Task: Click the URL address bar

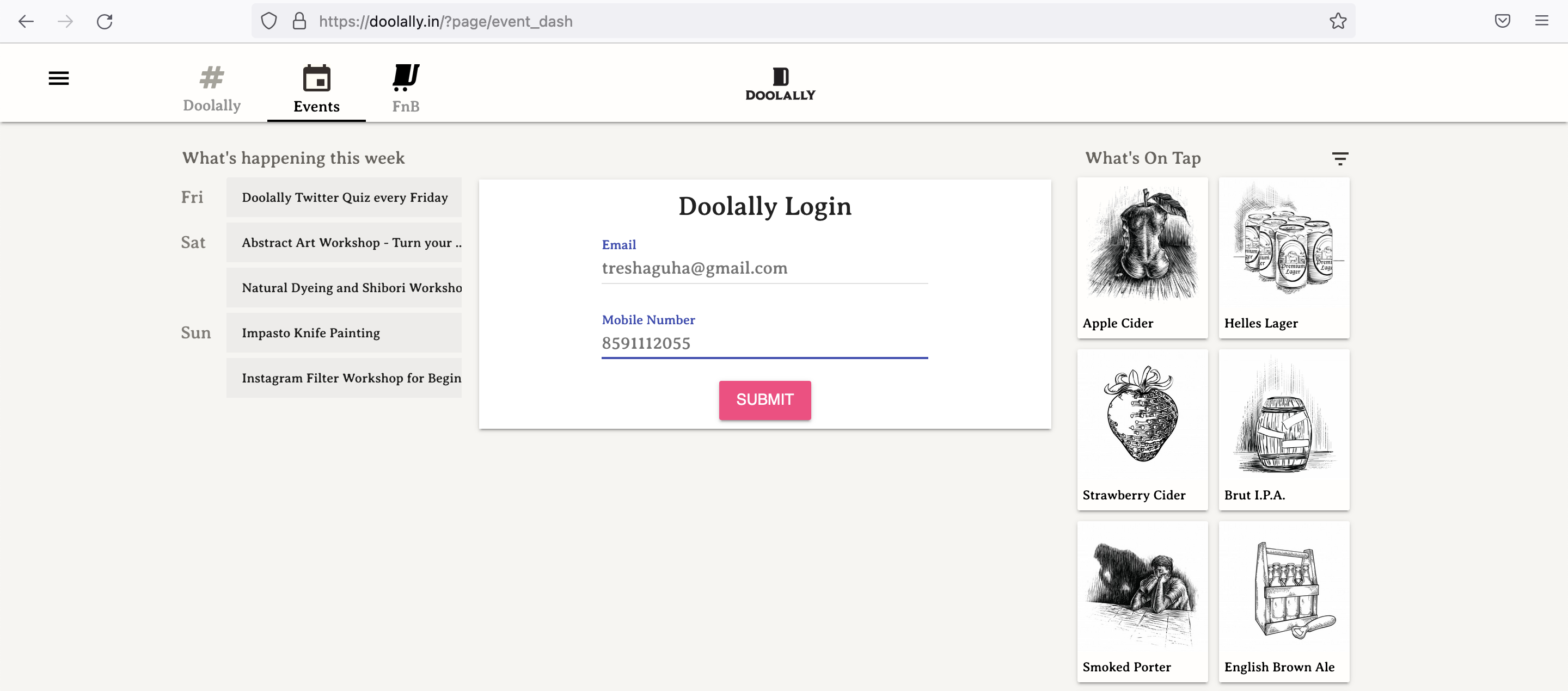Action: (x=803, y=21)
